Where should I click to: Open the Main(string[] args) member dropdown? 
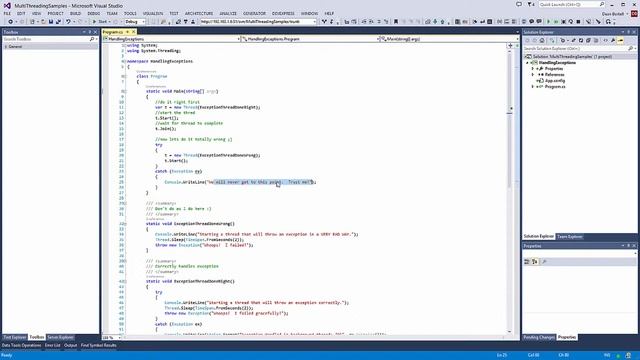click(x=448, y=39)
